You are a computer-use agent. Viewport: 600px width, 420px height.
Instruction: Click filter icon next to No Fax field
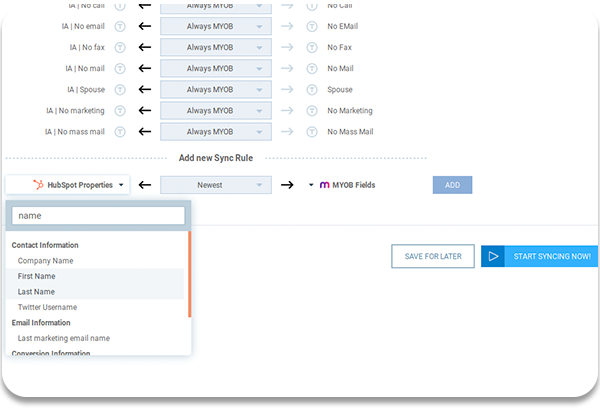pos(311,47)
